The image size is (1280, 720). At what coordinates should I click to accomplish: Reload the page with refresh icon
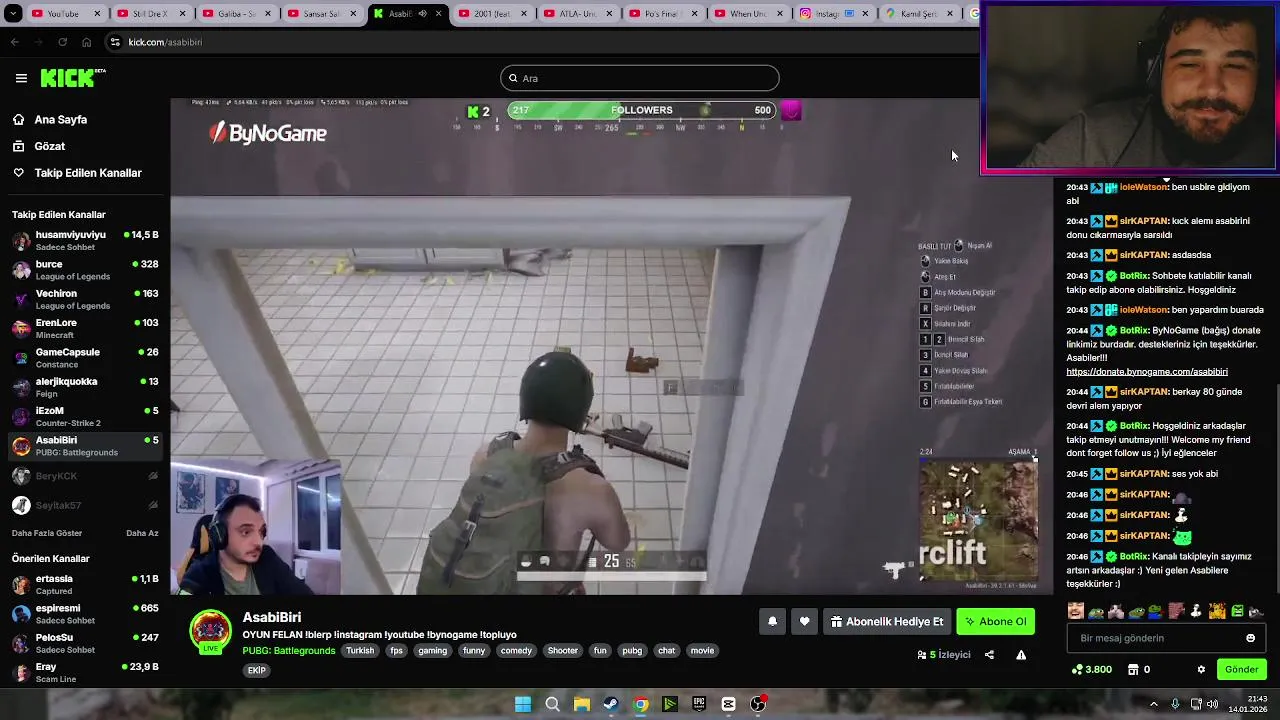(62, 42)
